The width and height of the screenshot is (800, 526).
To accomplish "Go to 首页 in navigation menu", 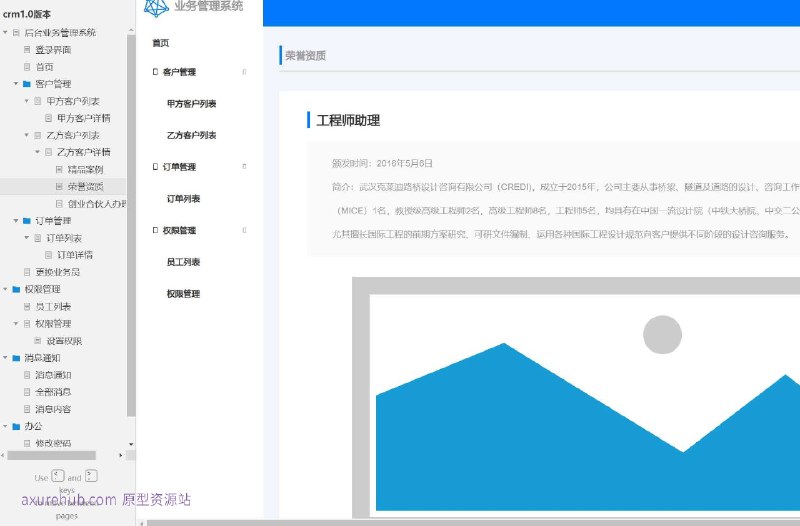I will pos(161,43).
